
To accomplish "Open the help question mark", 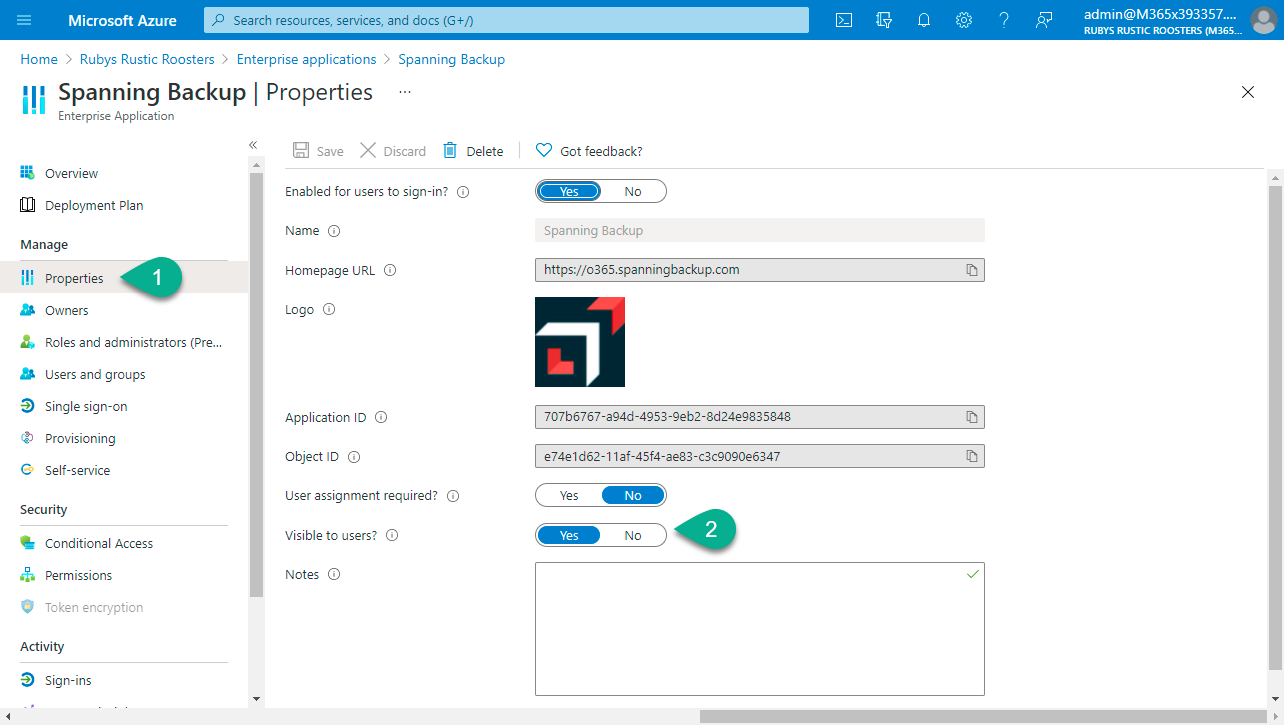I will (1004, 20).
